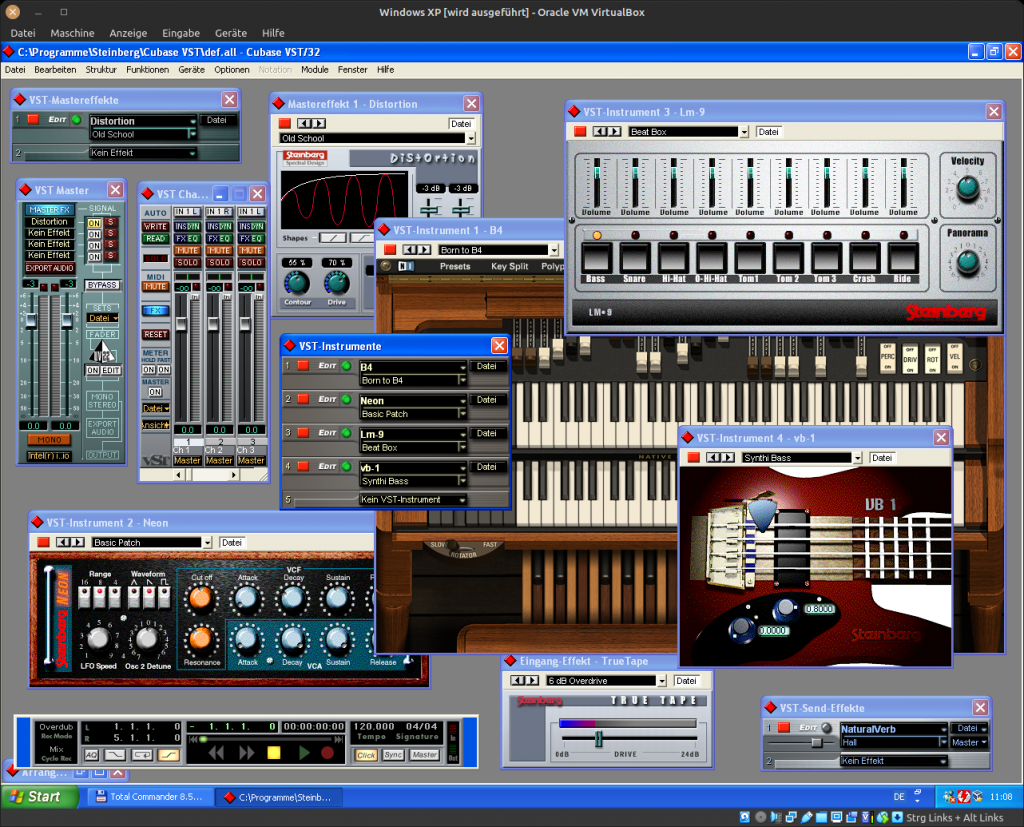The height and width of the screenshot is (827, 1024).
Task: Click EXPORT AUDIO in VST Master effects list
Action: [x=49, y=268]
